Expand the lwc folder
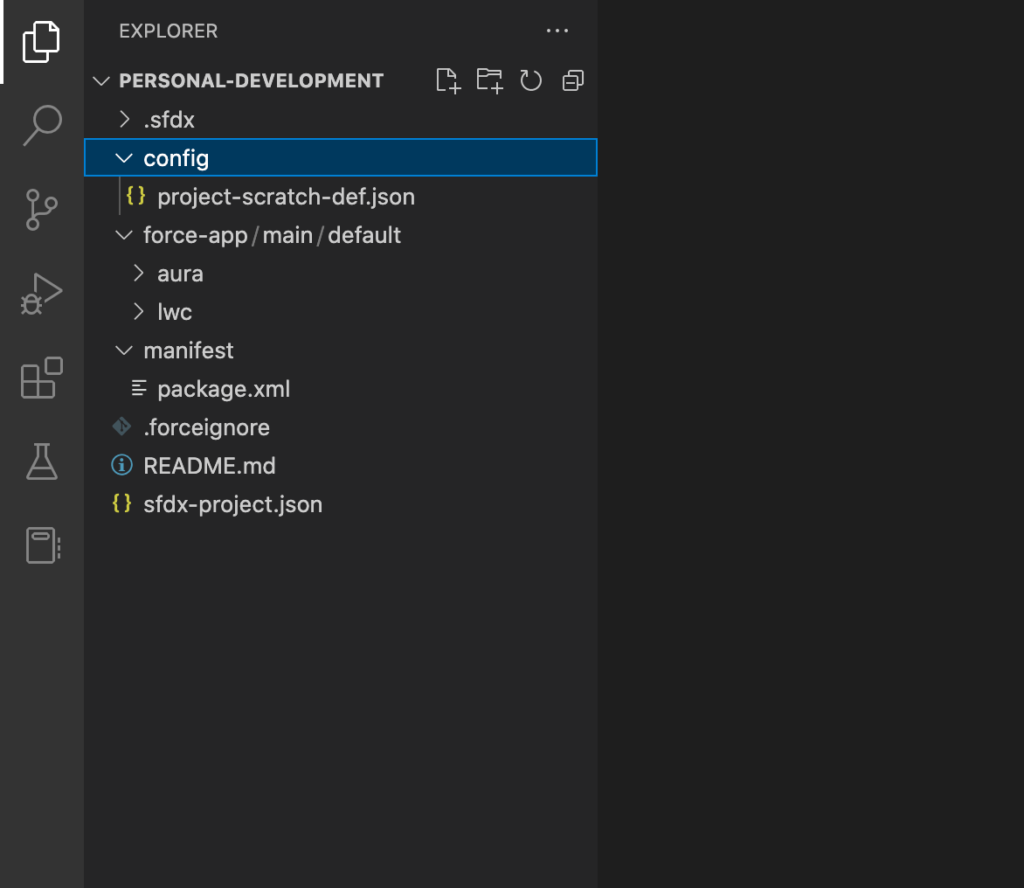 point(174,312)
